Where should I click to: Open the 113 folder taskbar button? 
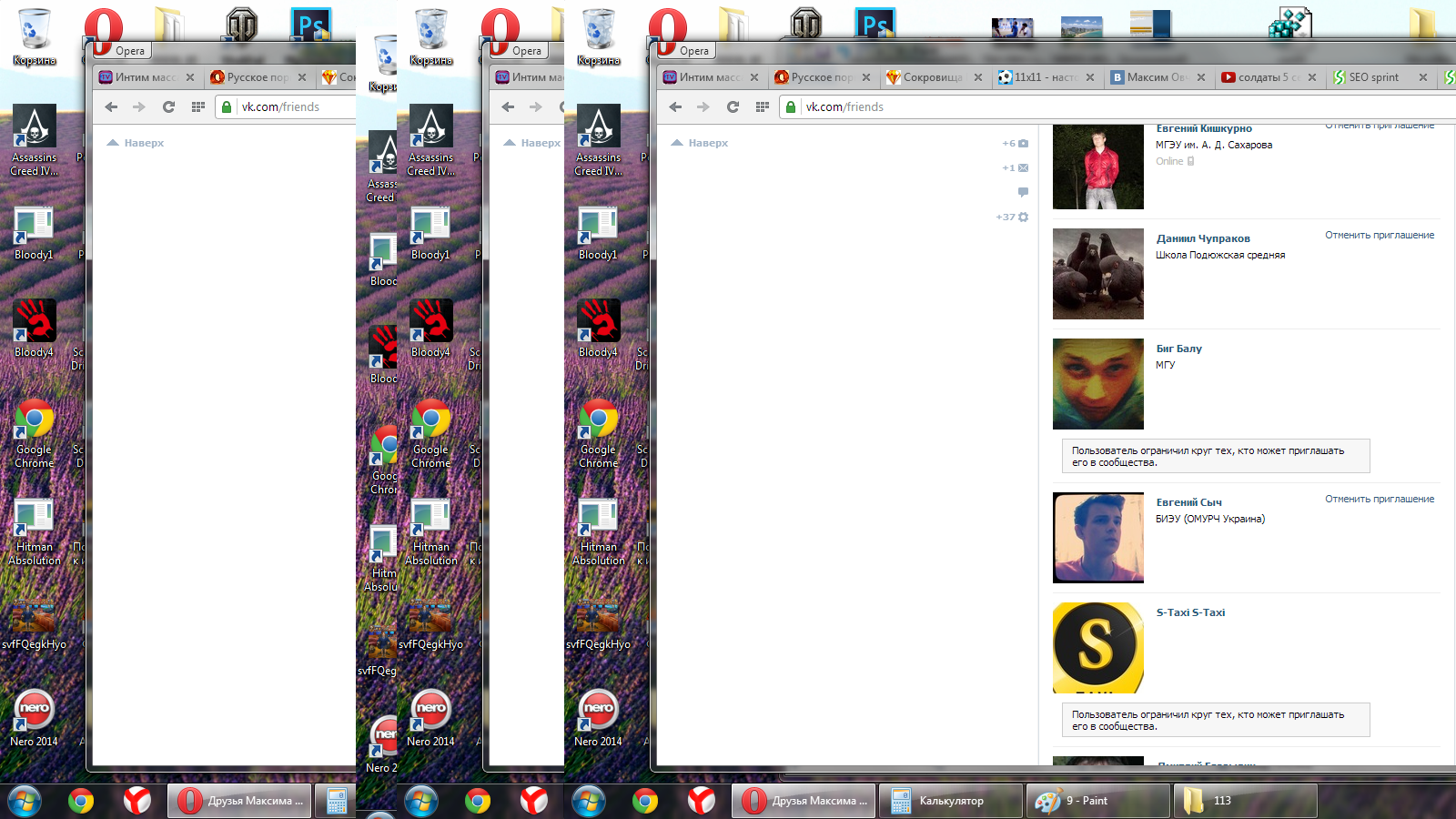pos(1245,801)
